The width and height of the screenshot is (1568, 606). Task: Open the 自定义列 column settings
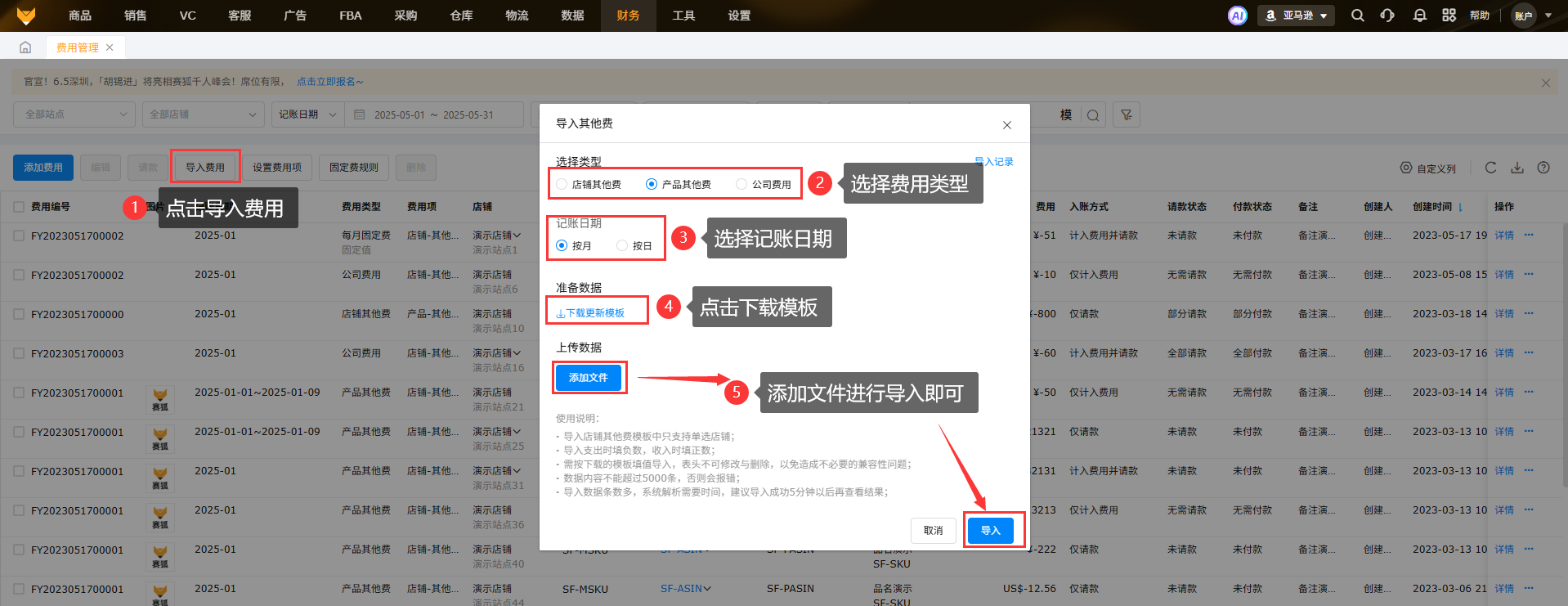[x=1428, y=168]
